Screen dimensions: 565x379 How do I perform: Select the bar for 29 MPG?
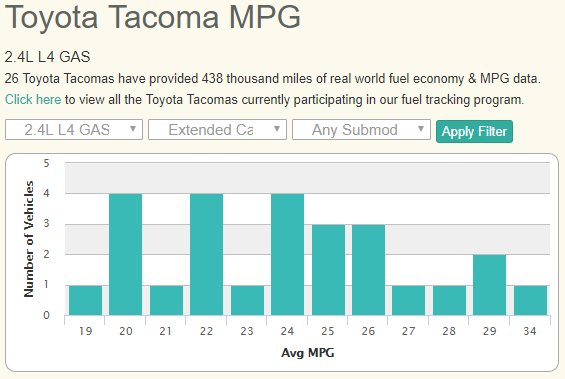tap(490, 285)
